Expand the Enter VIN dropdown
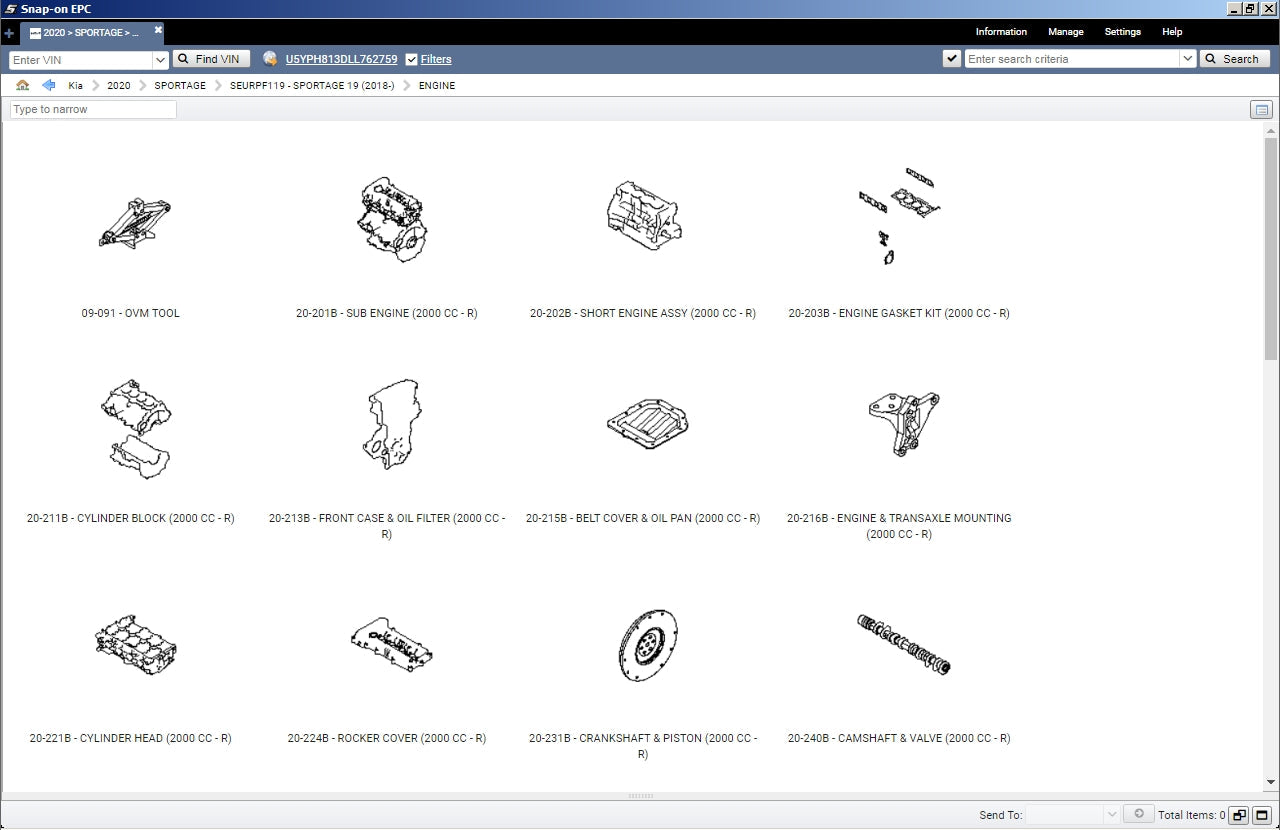The image size is (1280, 830). click(161, 59)
